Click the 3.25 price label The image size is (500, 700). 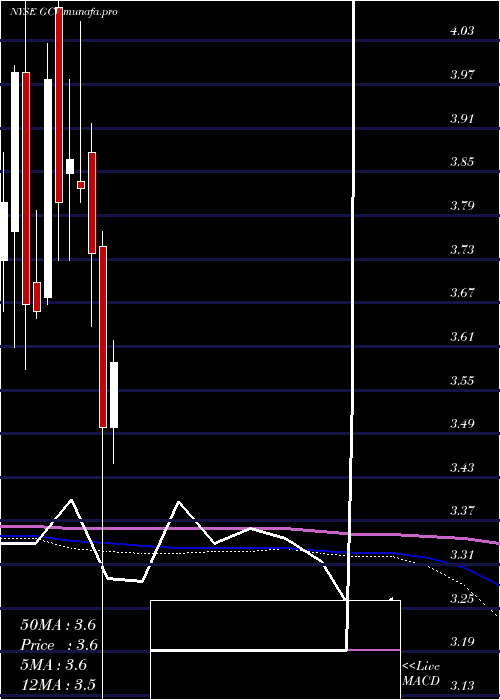(x=462, y=598)
